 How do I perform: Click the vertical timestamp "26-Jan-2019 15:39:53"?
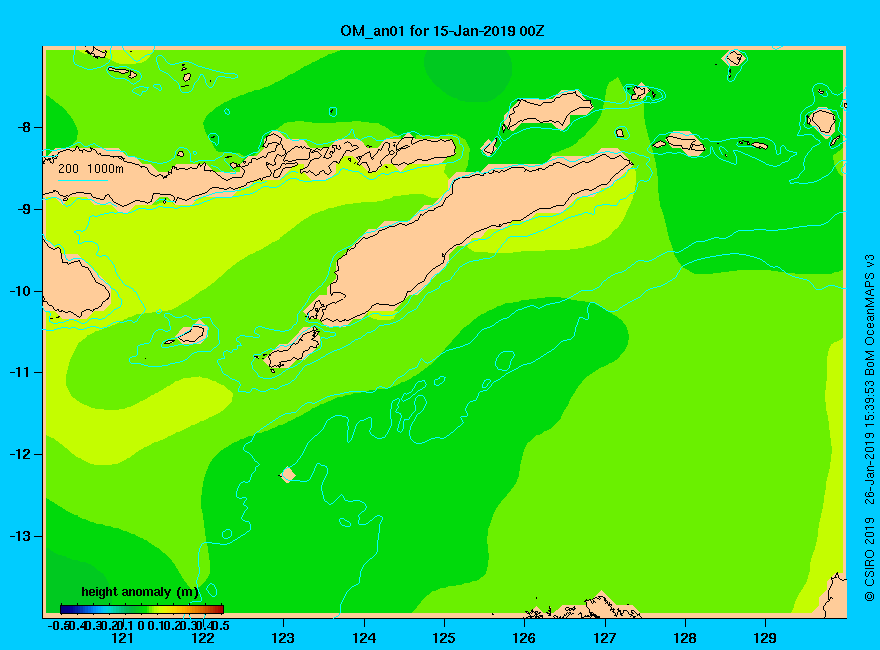(869, 443)
